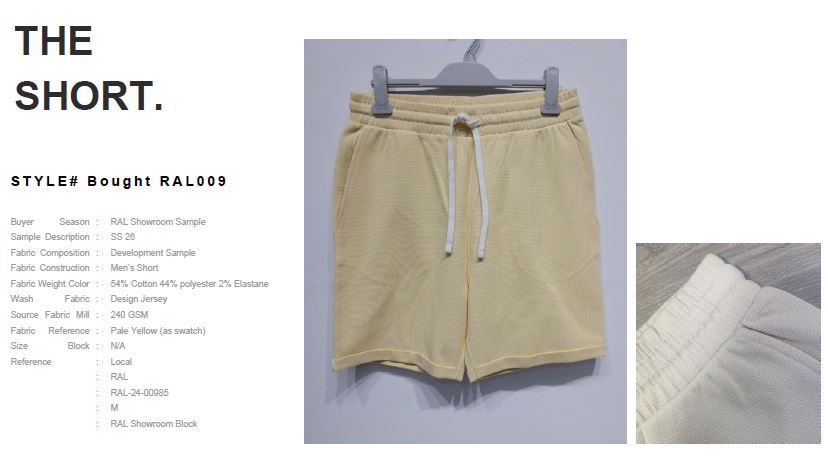Select the 'Men's Short' text

coord(134,268)
